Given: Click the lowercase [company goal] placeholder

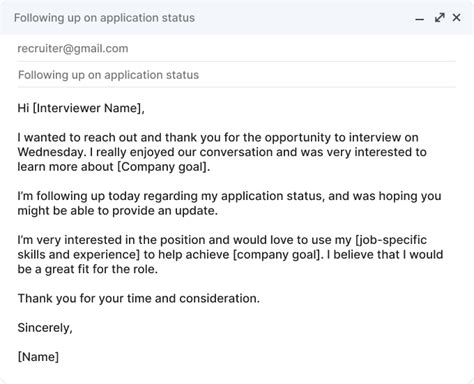Looking at the screenshot, I should point(276,255).
